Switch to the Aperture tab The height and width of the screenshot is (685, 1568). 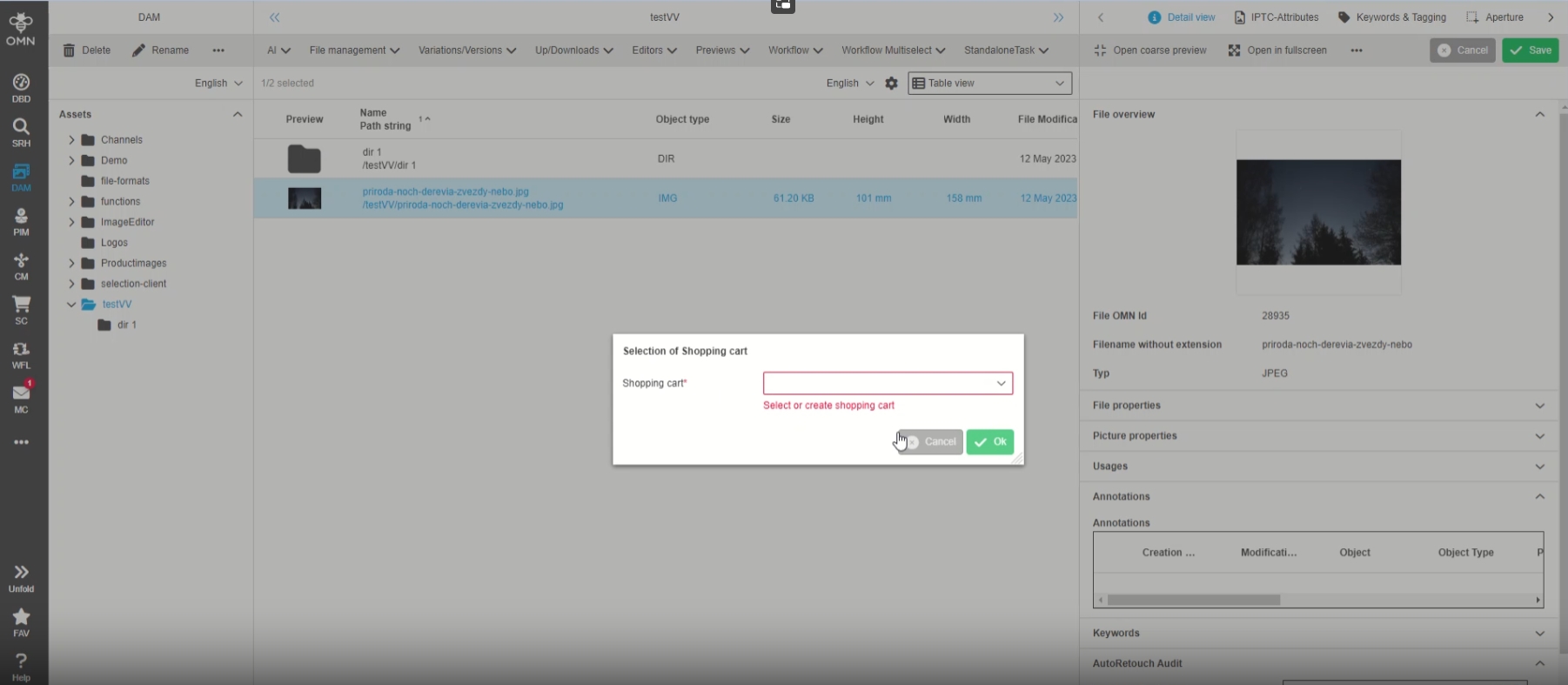coord(1495,17)
